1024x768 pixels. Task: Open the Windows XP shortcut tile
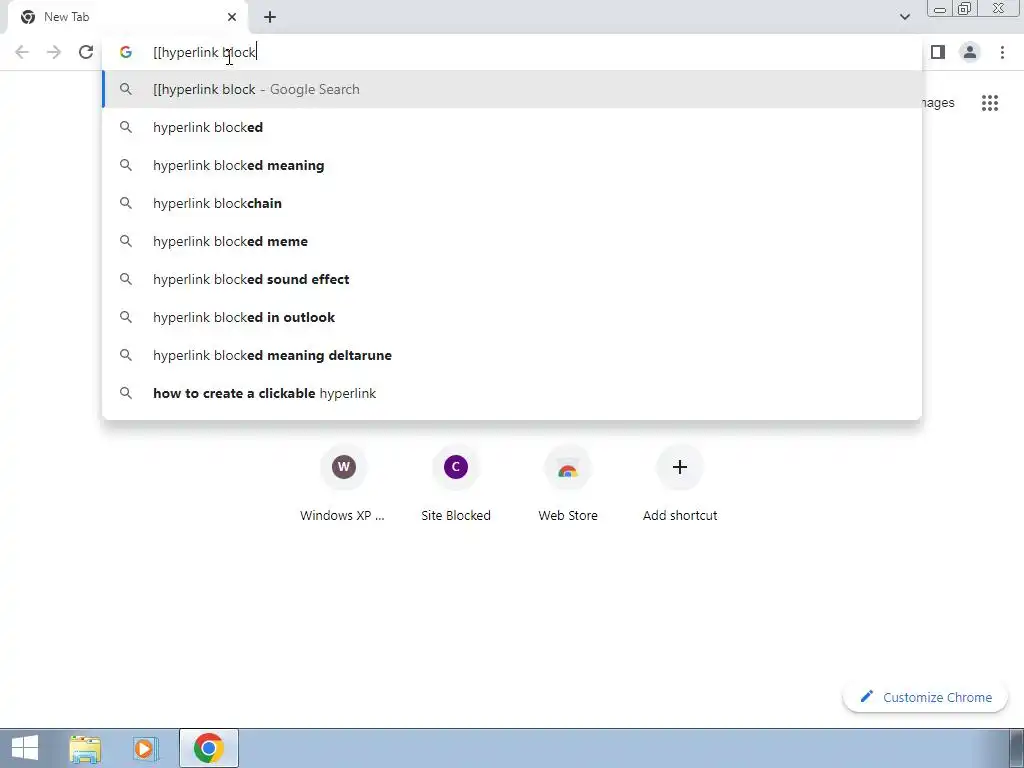tap(343, 484)
